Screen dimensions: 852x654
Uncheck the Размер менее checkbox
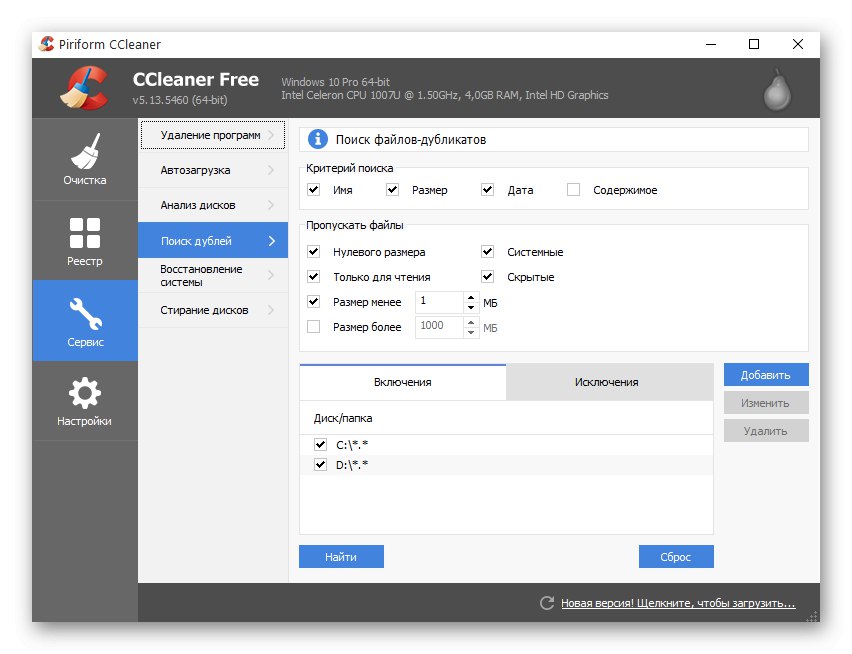314,301
